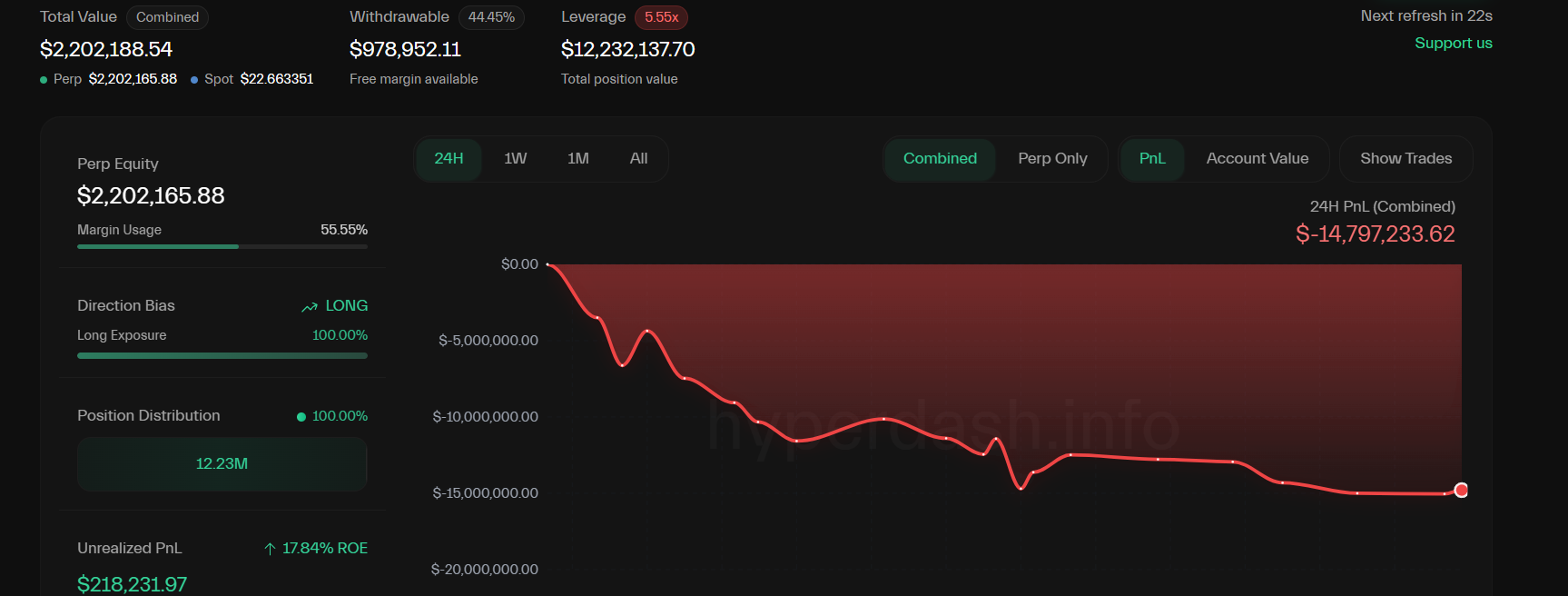Click the blue dot beside Spot value
This screenshot has height=596, width=1568.
(x=194, y=80)
